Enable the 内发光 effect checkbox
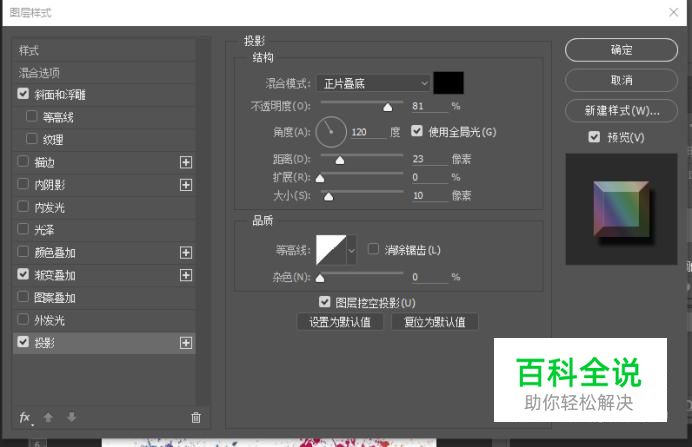The width and height of the screenshot is (692, 447). coord(23,206)
